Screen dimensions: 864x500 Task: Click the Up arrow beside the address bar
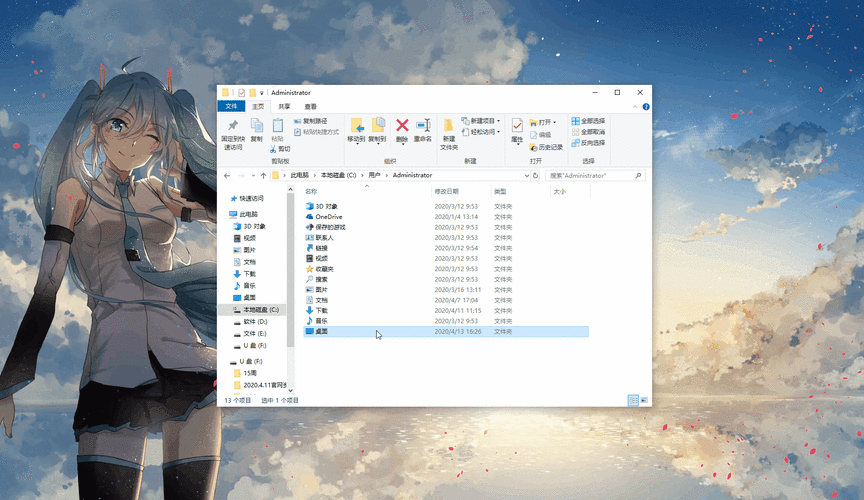click(x=263, y=175)
